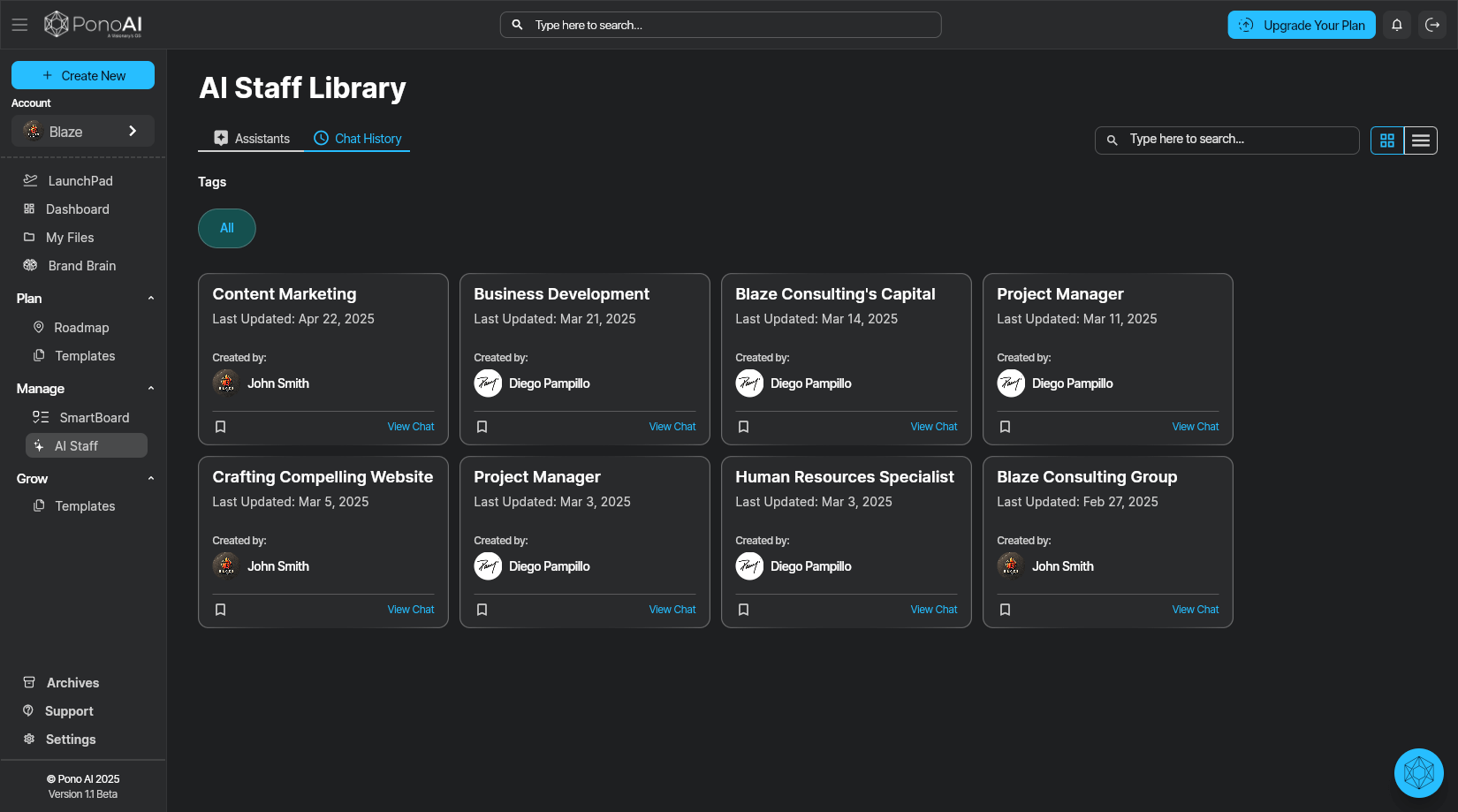Screen dimensions: 1458x812
Task: Switch to list view layout
Action: tap(1421, 140)
